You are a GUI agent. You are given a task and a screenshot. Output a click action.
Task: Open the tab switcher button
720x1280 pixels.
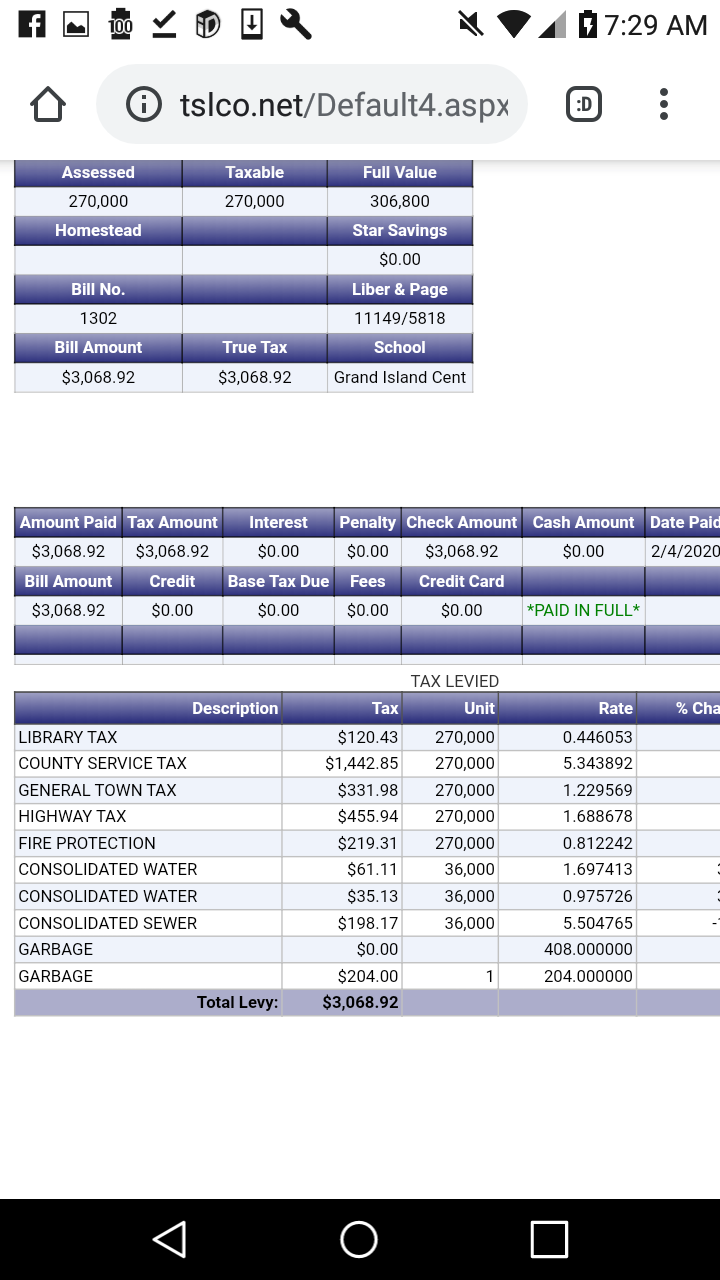click(584, 105)
